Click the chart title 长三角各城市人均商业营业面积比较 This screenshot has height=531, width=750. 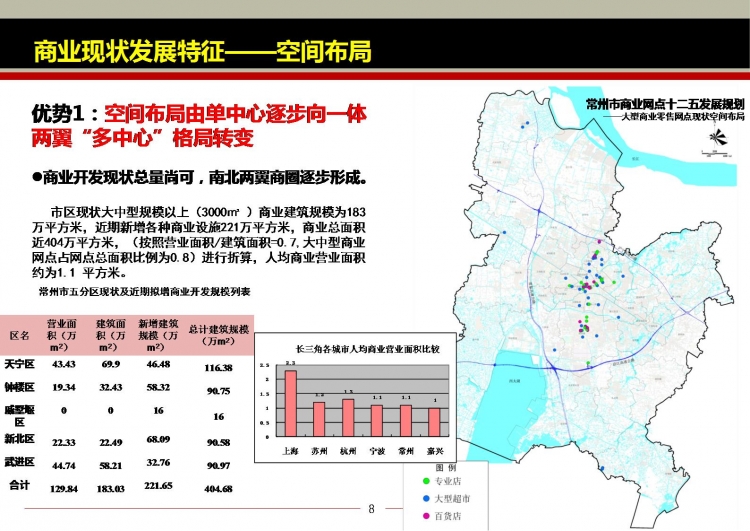368,349
